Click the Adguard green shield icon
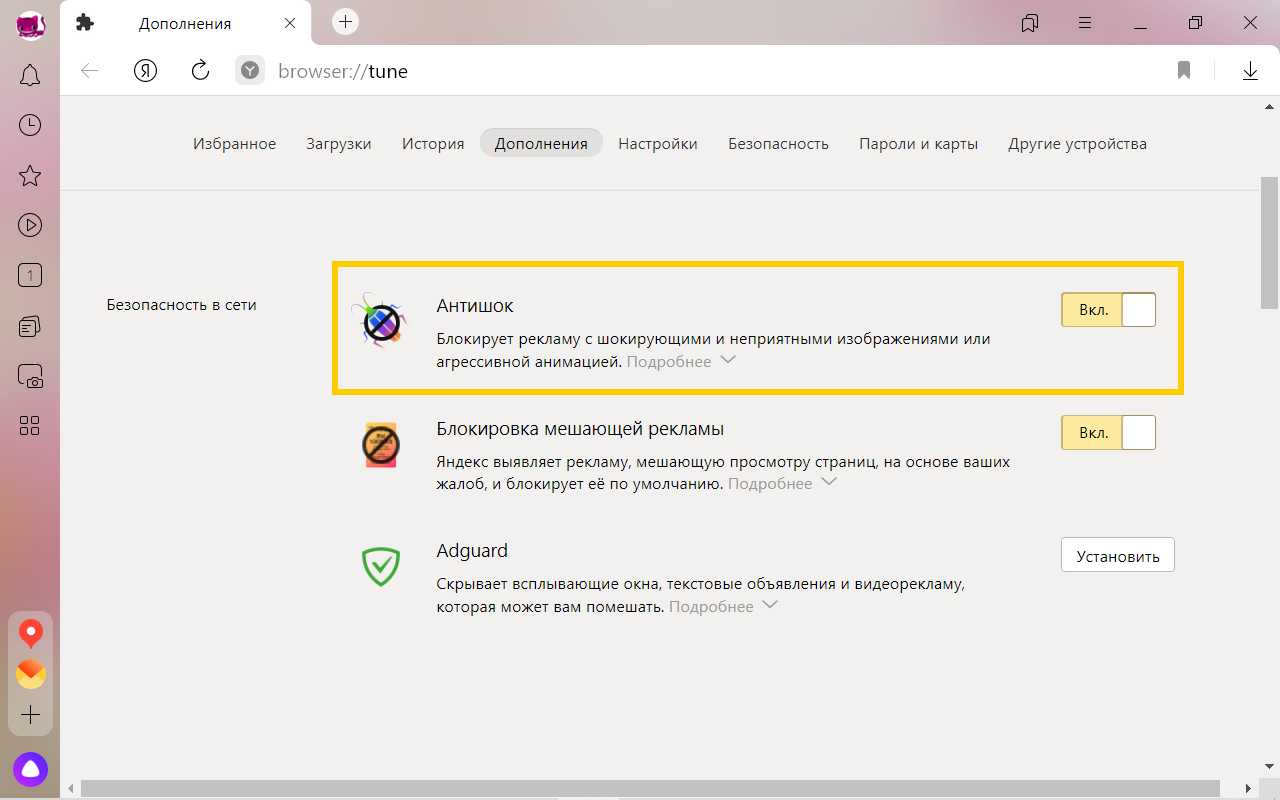The image size is (1280, 800). (x=381, y=567)
